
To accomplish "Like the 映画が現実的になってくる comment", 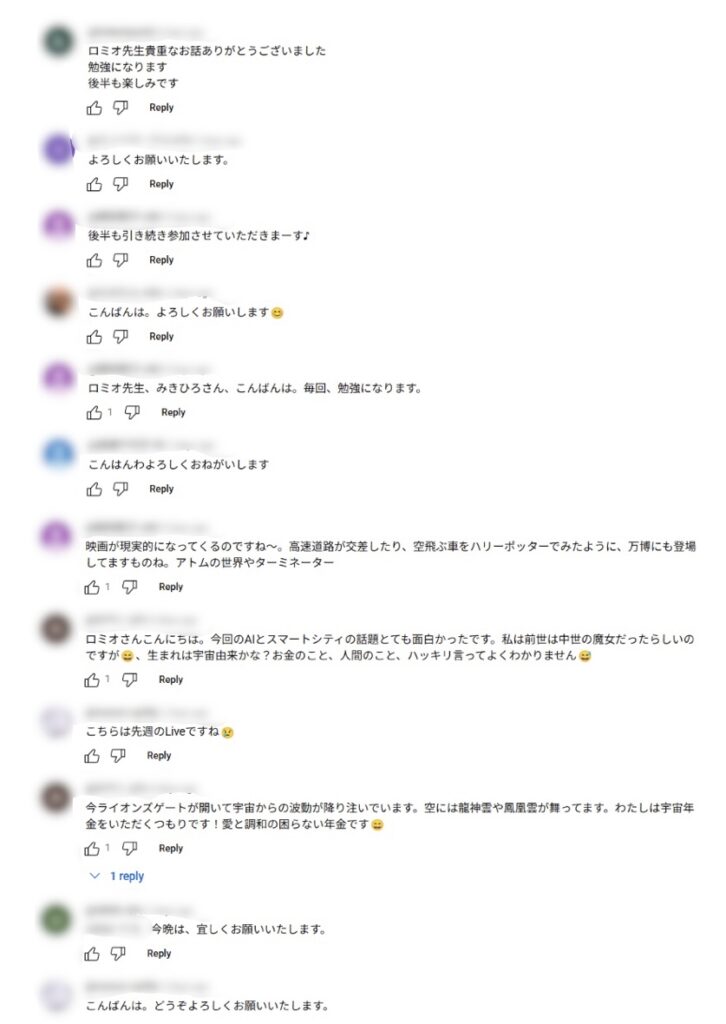I will click(92, 587).
